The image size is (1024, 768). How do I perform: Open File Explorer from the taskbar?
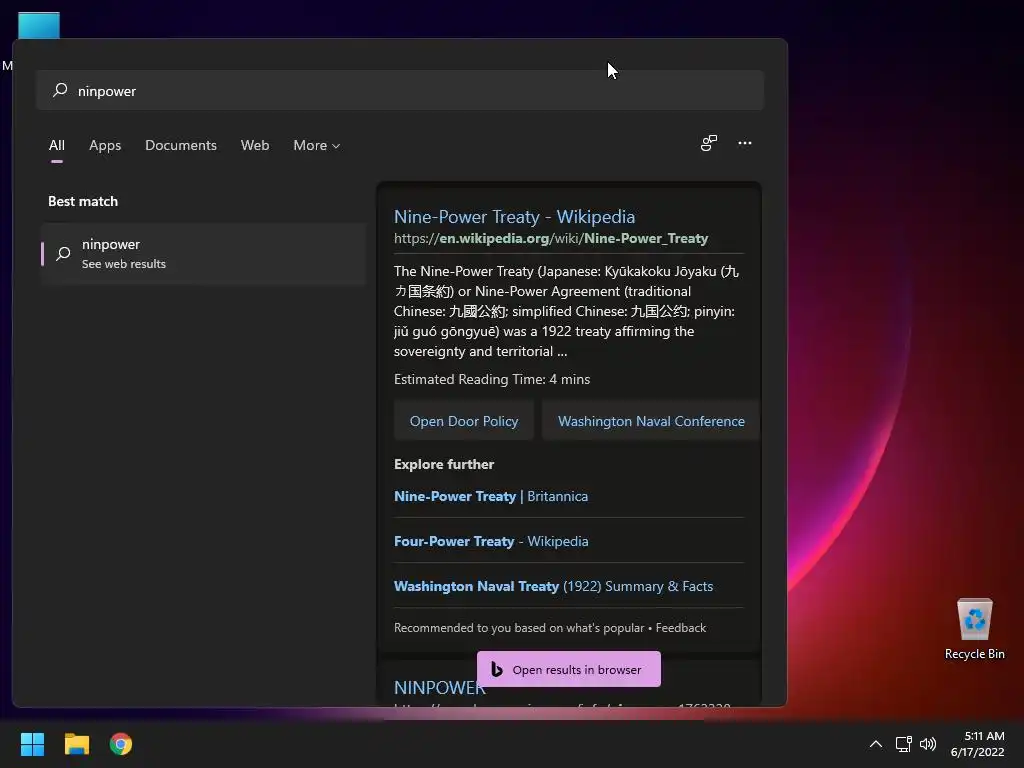coord(76,744)
